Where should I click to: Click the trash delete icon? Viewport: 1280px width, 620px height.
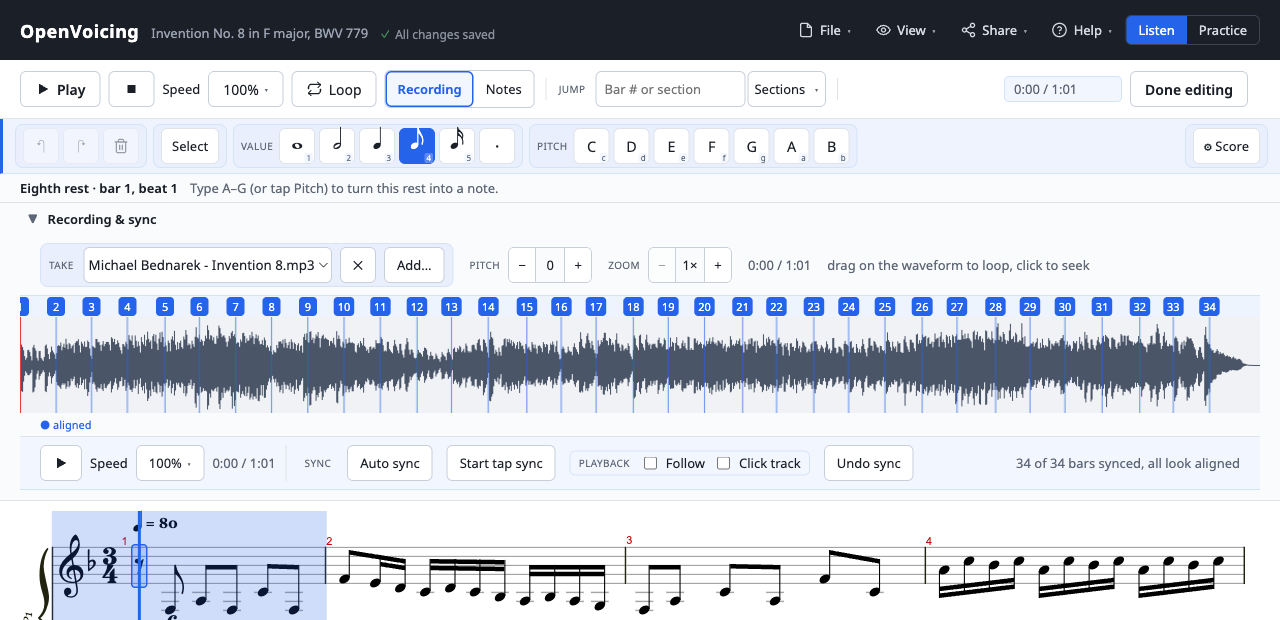point(121,146)
